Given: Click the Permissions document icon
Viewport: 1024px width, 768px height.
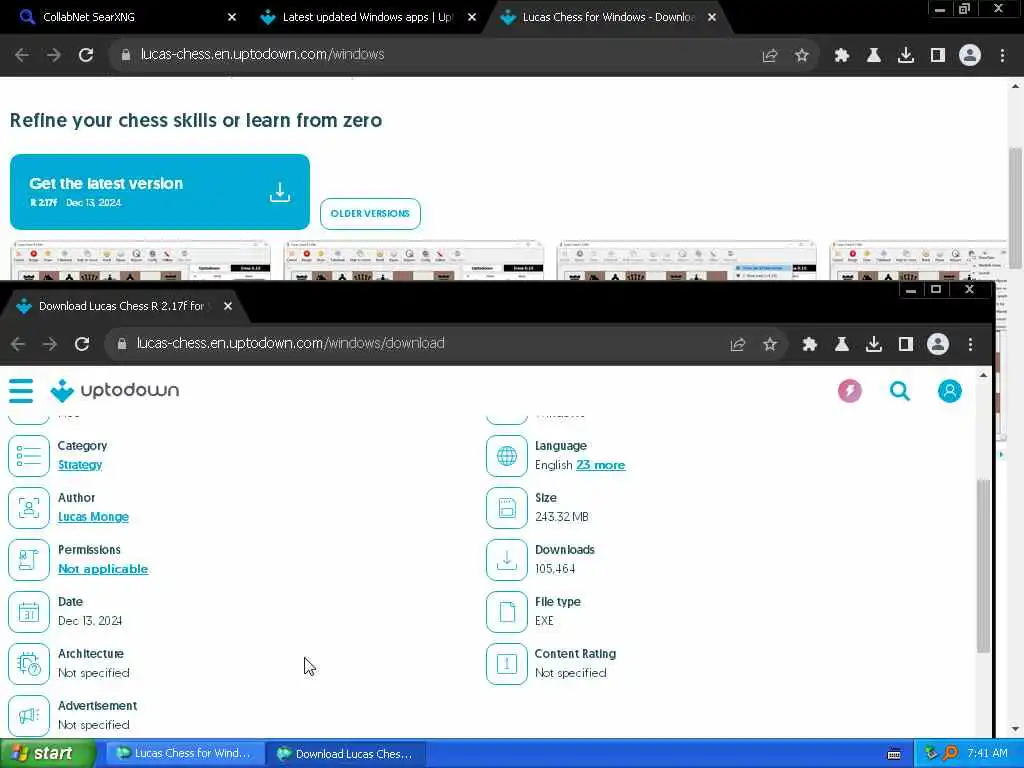Looking at the screenshot, I should [x=29, y=560].
